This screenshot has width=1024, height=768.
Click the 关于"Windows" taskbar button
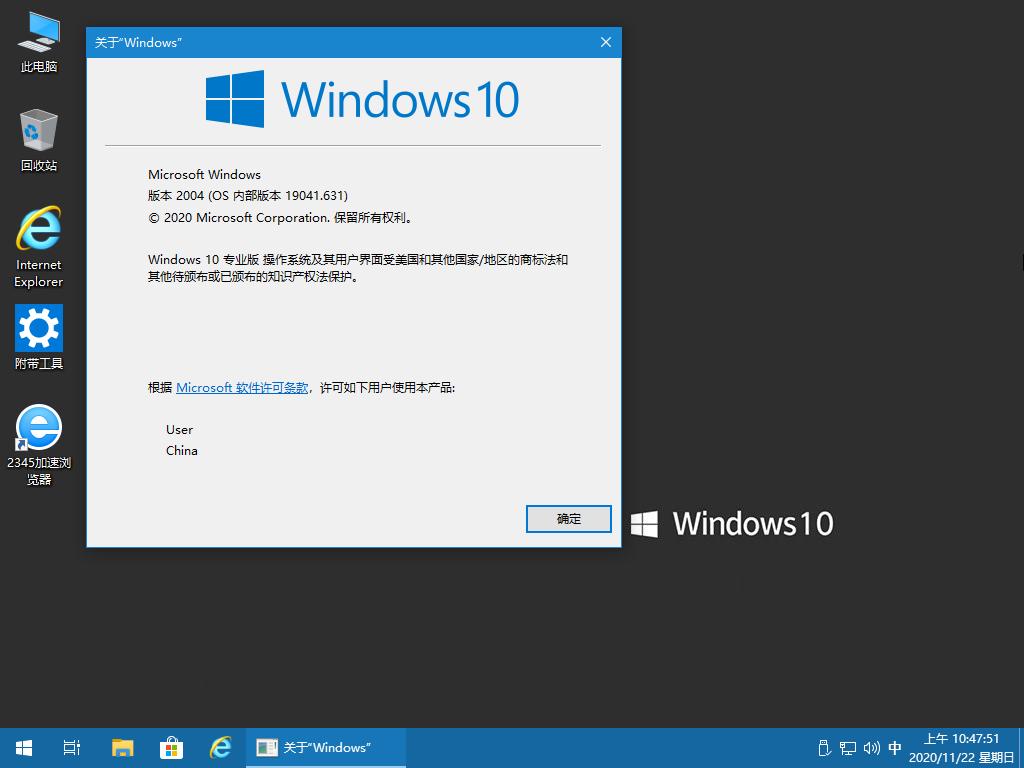326,748
